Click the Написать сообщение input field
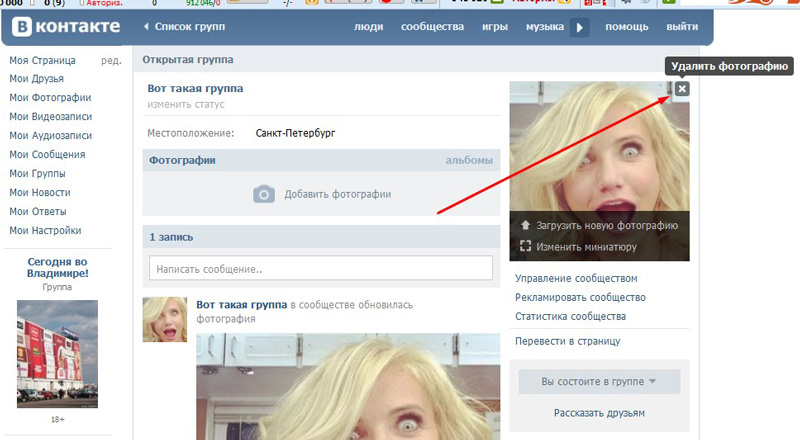This screenshot has width=800, height=440. click(321, 268)
